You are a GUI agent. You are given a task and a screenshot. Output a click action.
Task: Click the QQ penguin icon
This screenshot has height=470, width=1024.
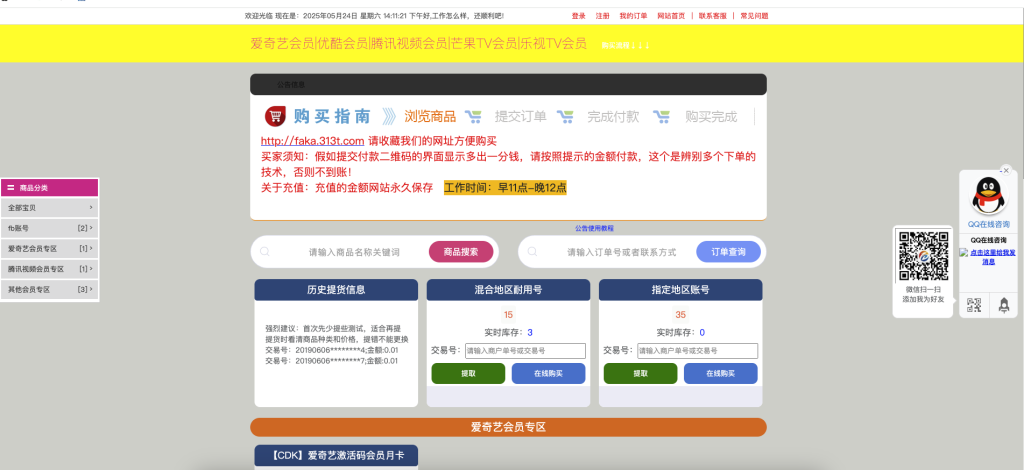pyautogui.click(x=989, y=195)
